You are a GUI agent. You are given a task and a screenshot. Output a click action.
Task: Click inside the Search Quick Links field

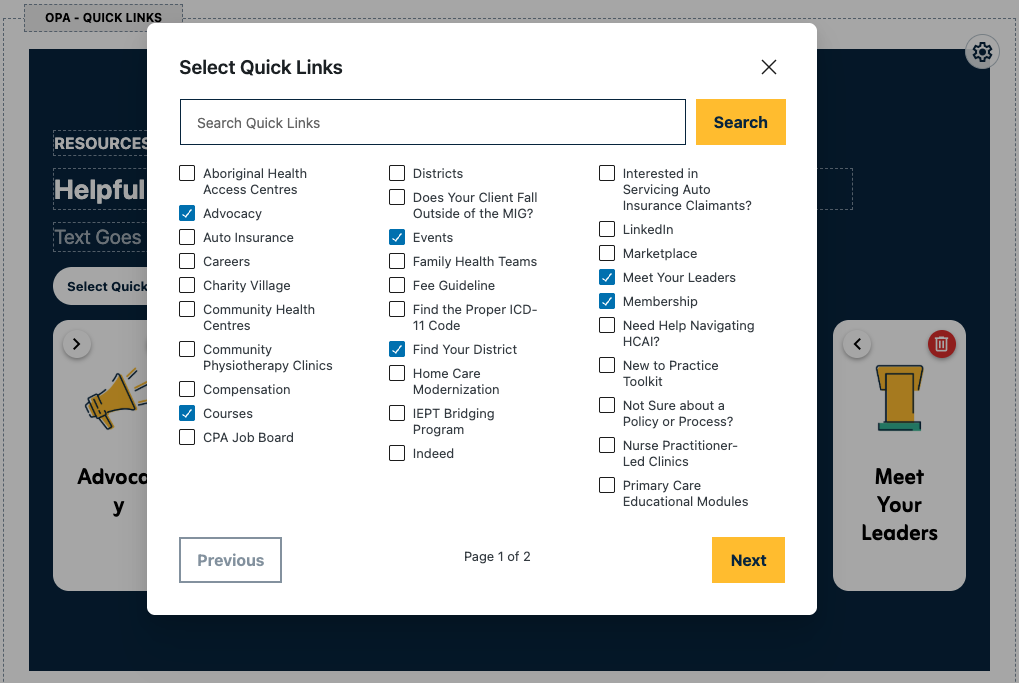point(433,121)
